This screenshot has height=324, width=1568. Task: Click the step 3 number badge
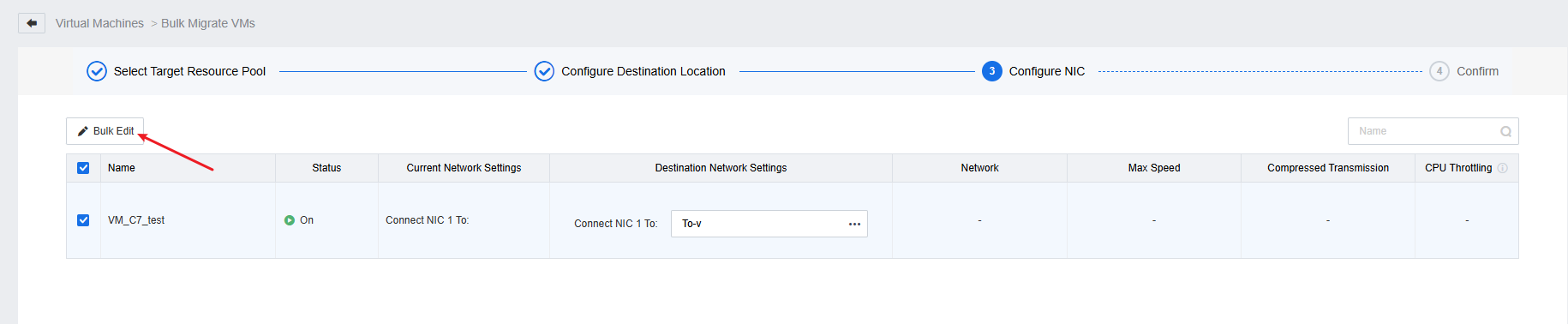coord(992,71)
